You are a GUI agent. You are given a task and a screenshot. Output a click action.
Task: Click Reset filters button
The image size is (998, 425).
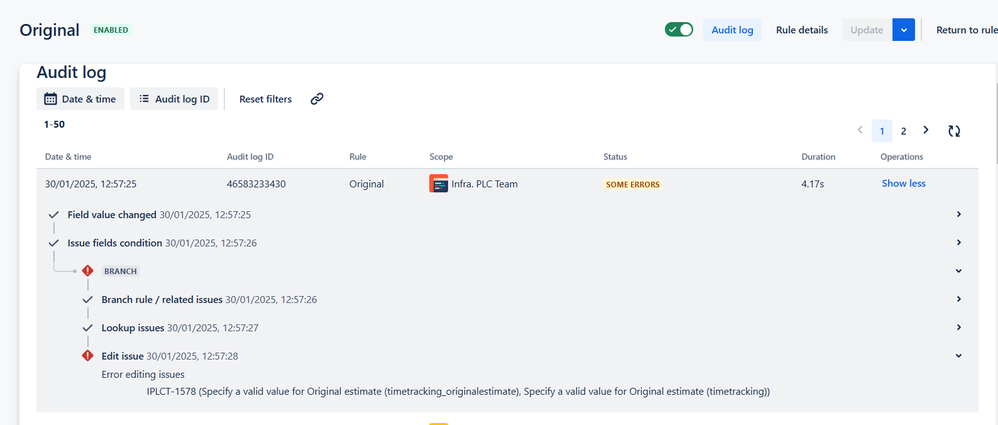tap(265, 99)
